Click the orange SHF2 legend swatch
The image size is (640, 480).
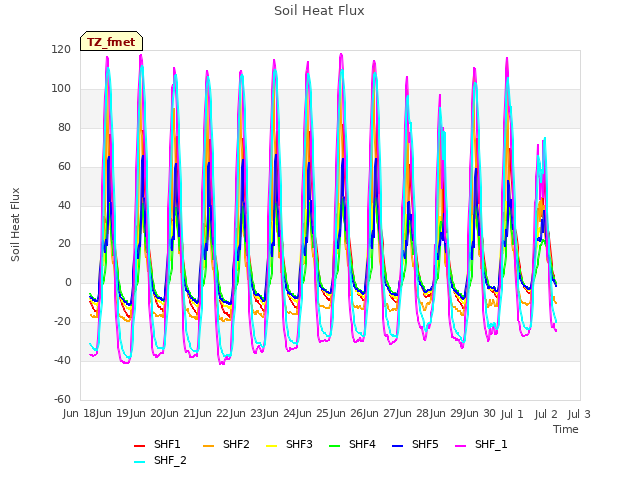point(209,446)
